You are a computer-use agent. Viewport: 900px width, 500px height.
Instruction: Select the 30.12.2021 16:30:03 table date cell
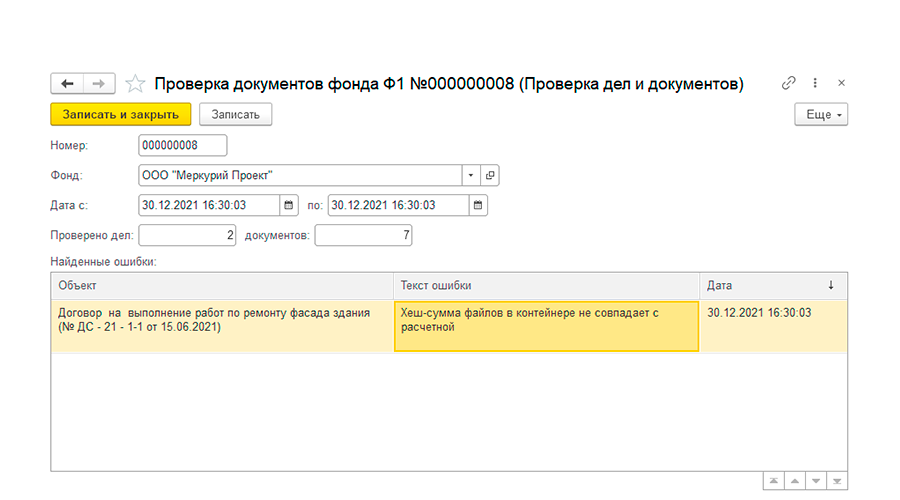(x=773, y=325)
